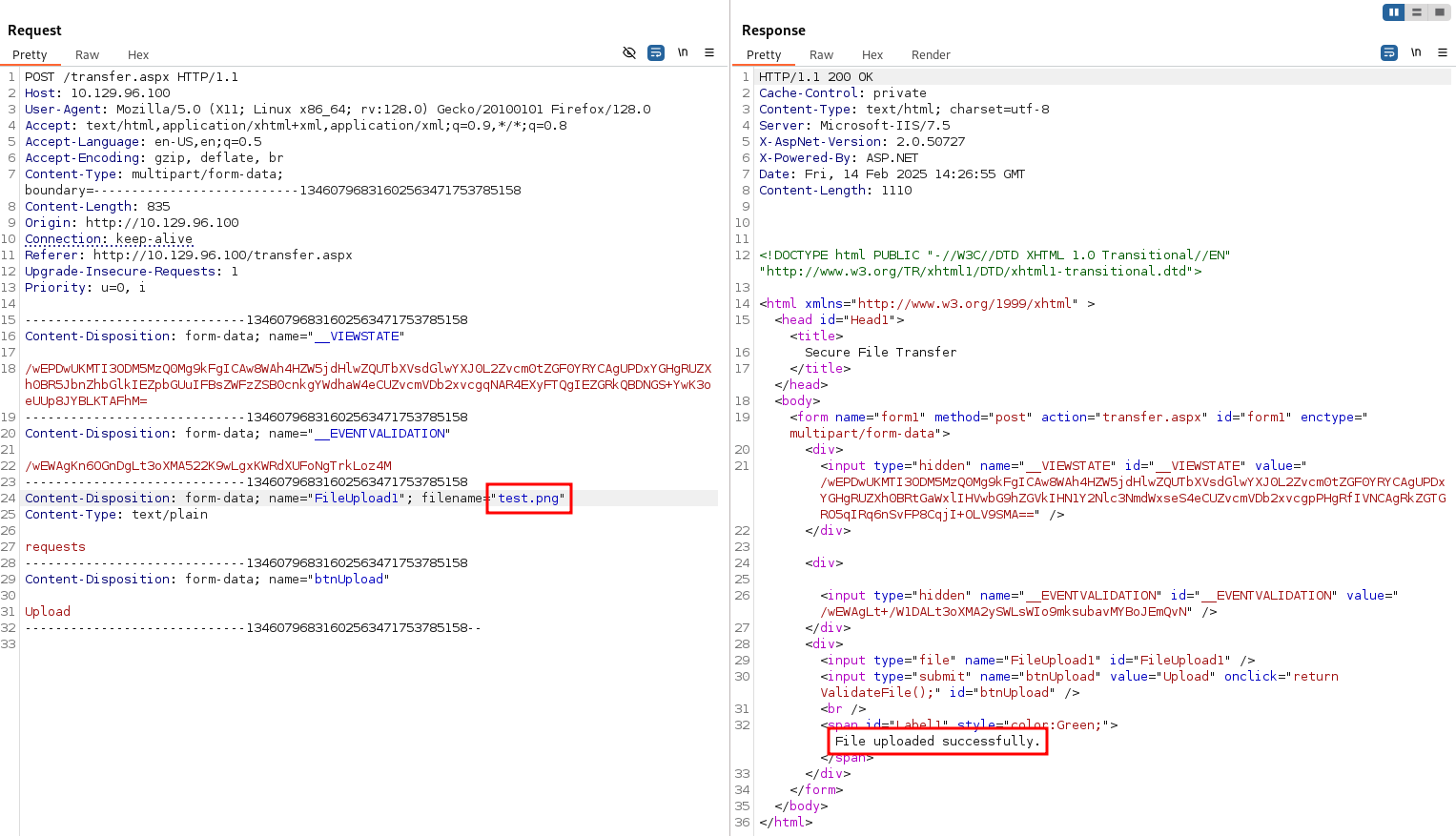Click Cache-Control: private header
The image size is (1456, 836).
tap(843, 93)
